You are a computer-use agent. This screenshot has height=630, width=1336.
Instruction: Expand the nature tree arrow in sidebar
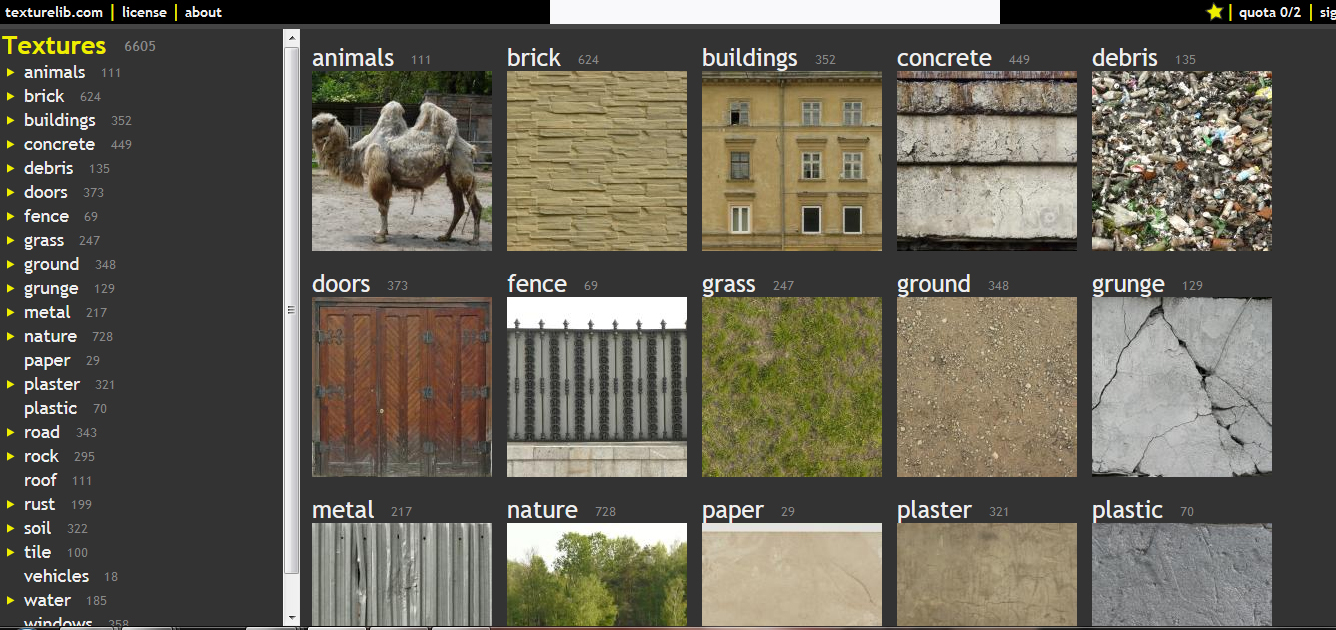10,336
